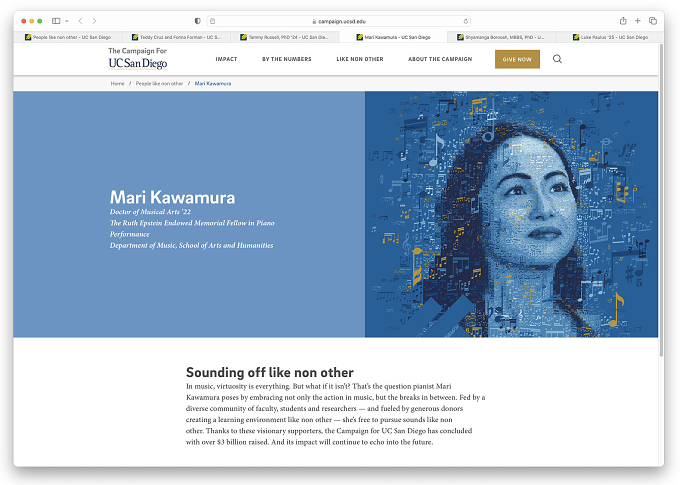Open the IMPACT menu item
The image size is (680, 485).
[226, 59]
